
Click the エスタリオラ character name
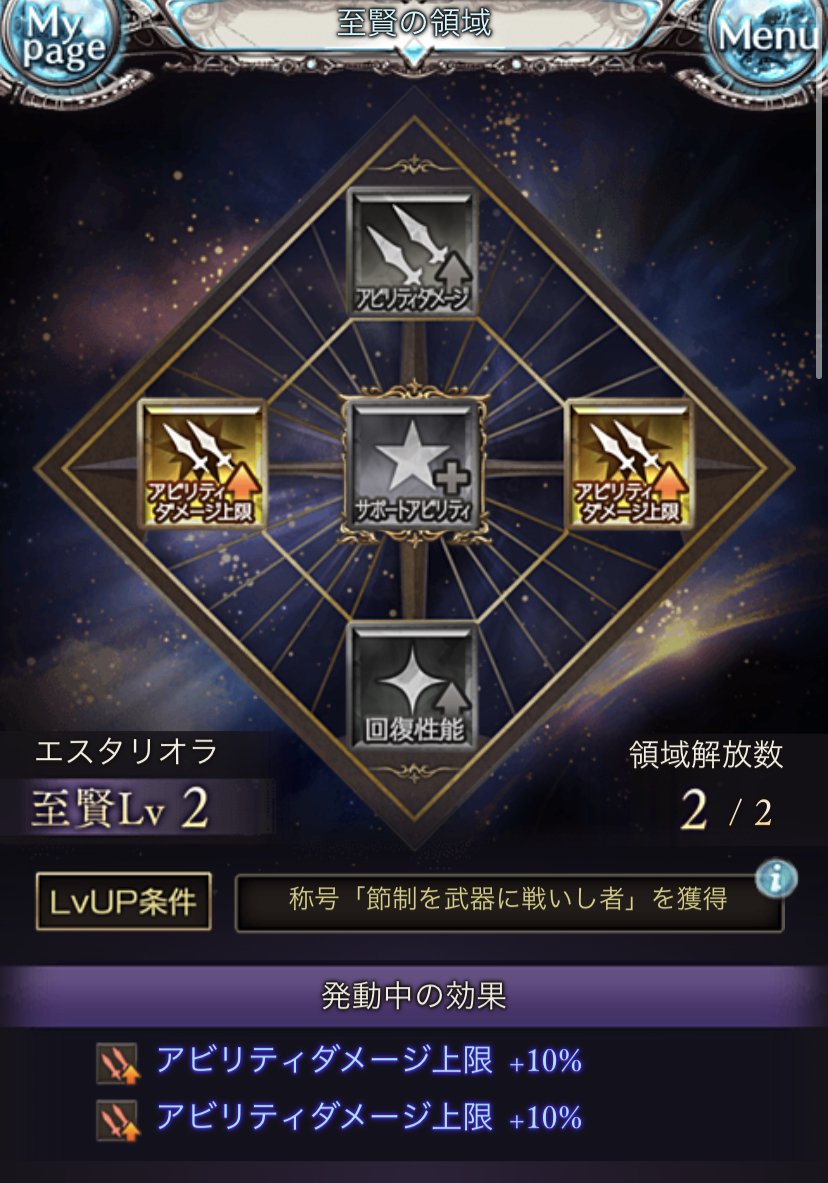pyautogui.click(x=126, y=751)
